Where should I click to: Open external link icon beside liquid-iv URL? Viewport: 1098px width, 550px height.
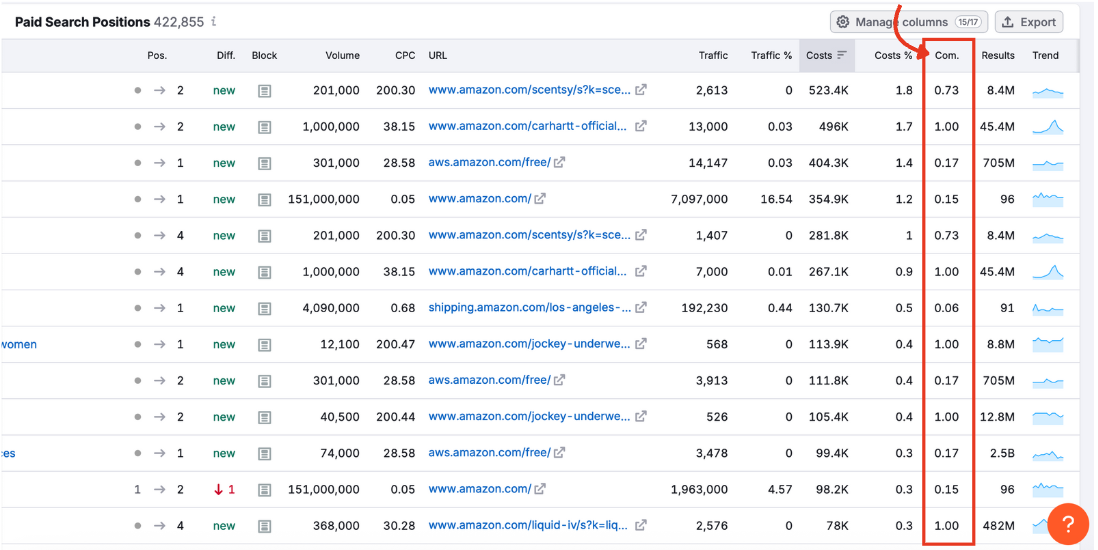pyautogui.click(x=641, y=525)
